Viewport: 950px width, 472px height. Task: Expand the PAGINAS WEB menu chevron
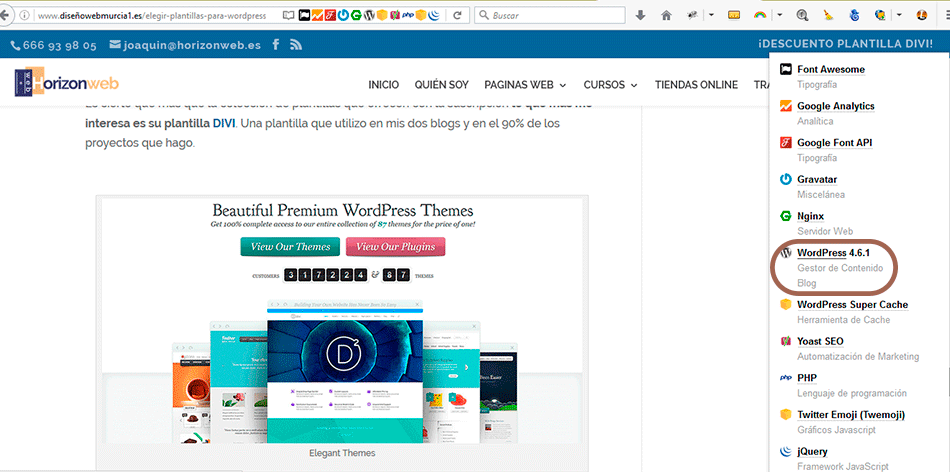coord(563,85)
